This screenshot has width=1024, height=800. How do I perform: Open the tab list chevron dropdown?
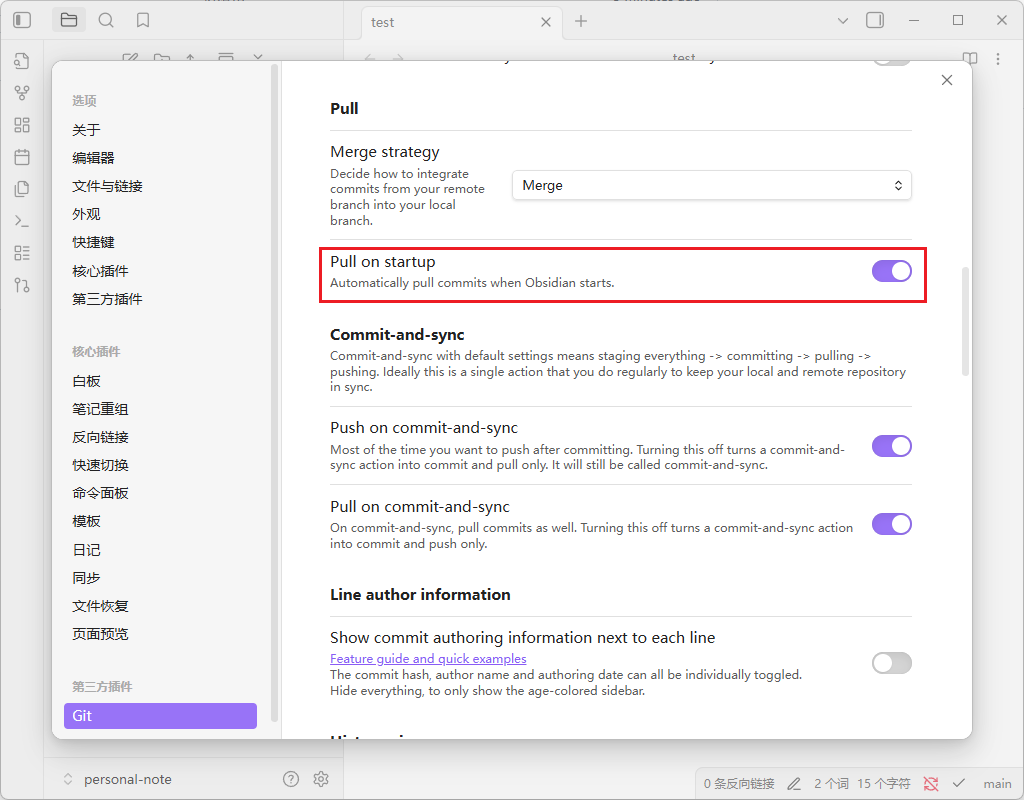[x=842, y=20]
